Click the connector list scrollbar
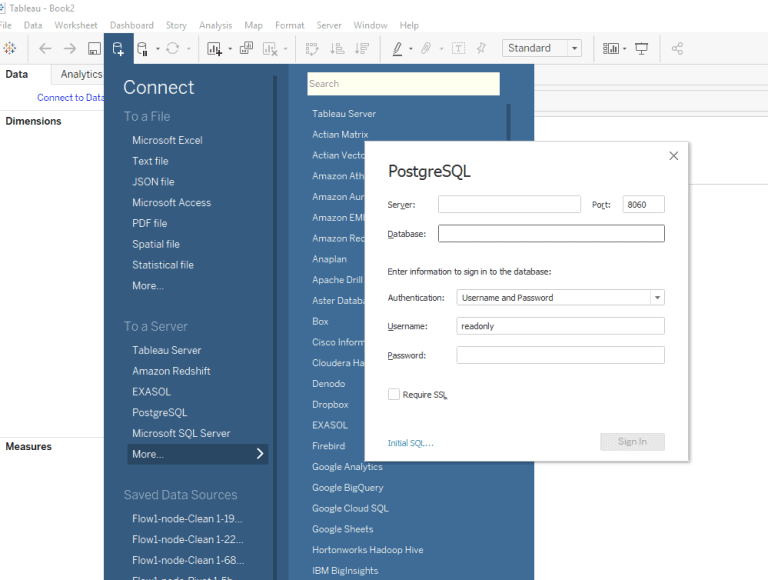768x580 pixels. (508, 122)
